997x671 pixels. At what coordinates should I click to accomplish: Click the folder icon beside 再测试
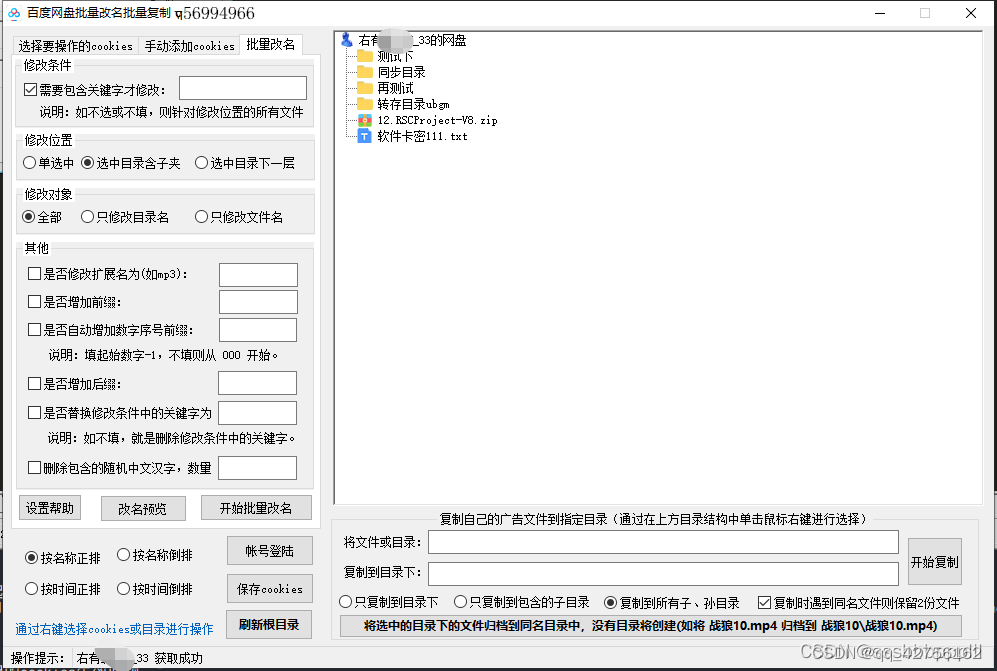point(365,88)
